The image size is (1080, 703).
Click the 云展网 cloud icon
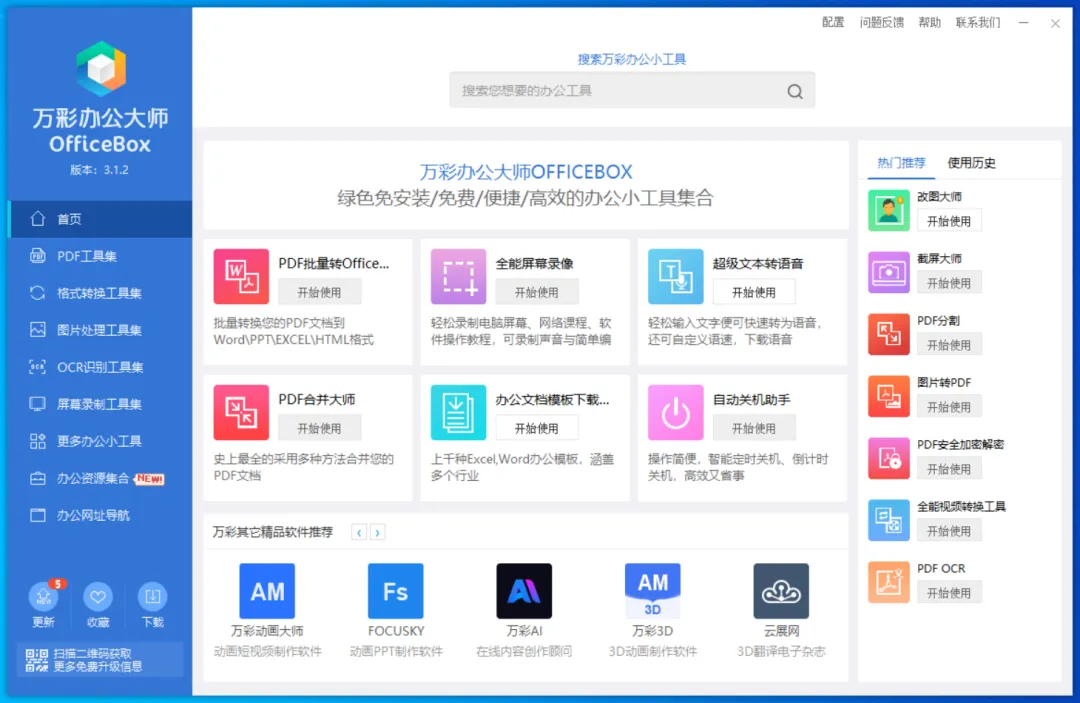pos(781,591)
